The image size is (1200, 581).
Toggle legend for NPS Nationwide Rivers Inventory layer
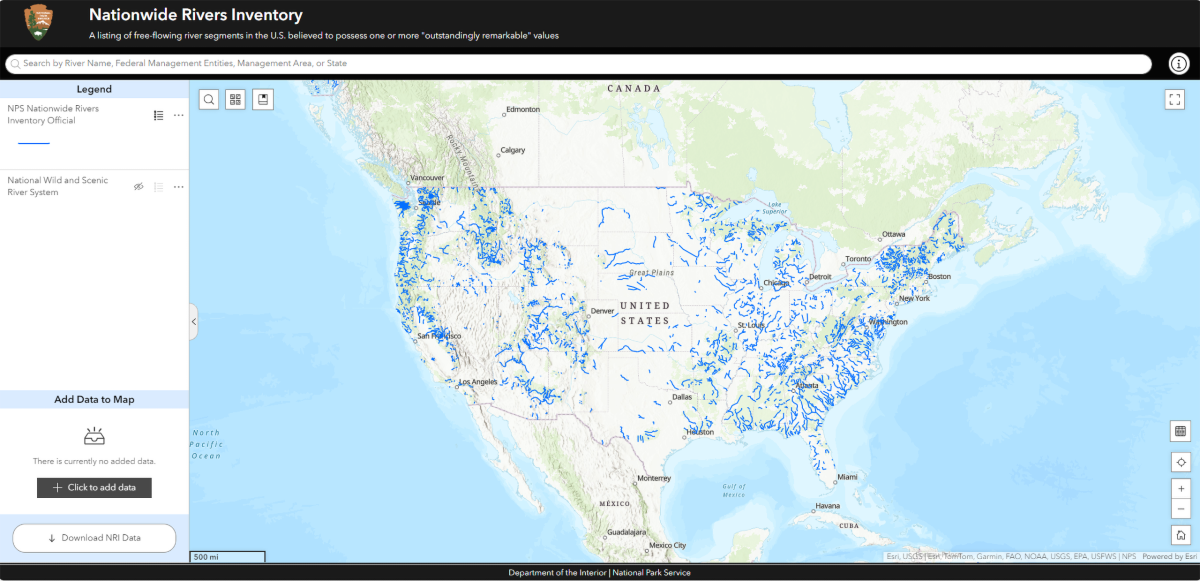pyautogui.click(x=158, y=115)
